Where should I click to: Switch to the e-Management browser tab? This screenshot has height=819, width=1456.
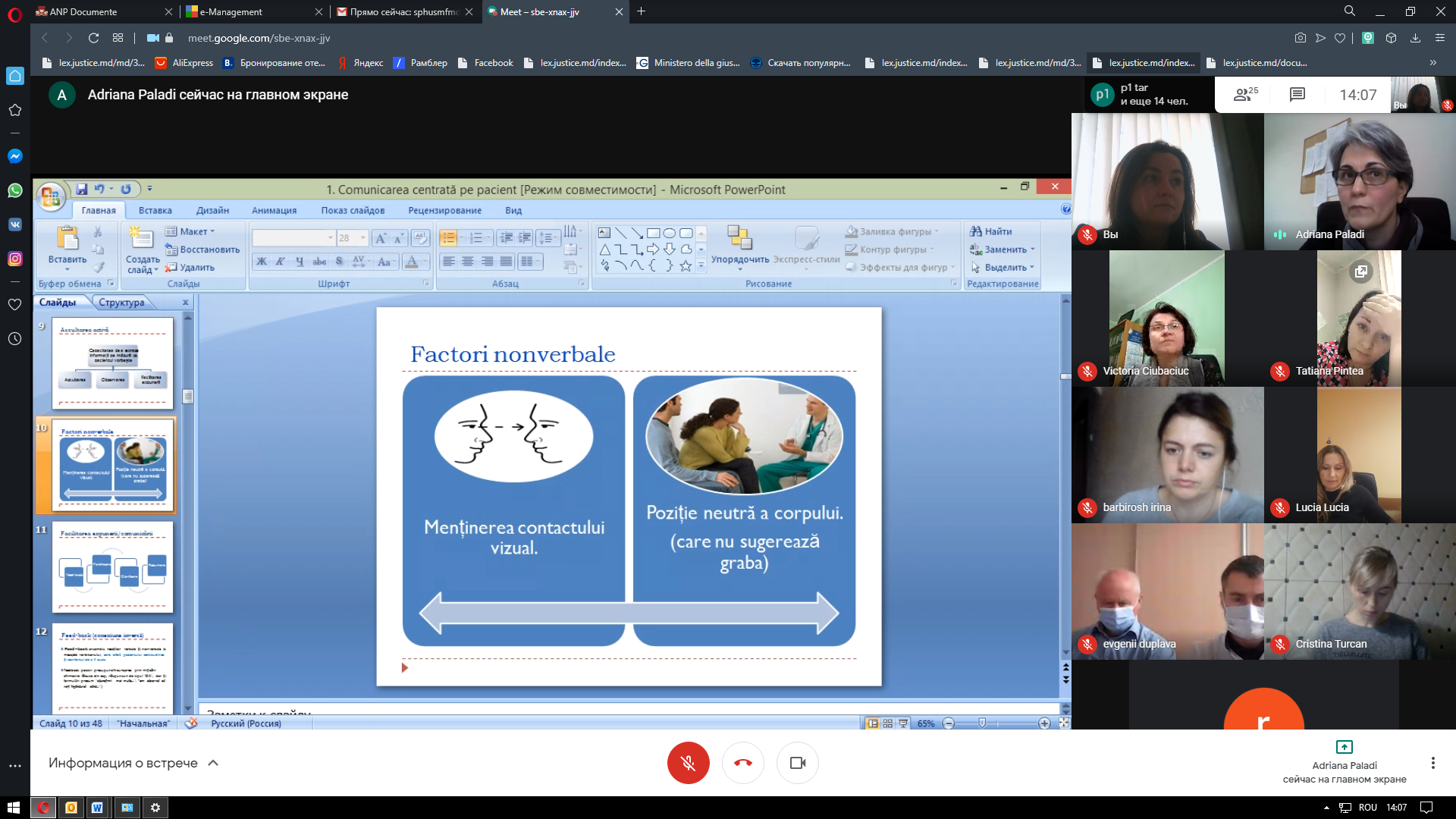254,11
